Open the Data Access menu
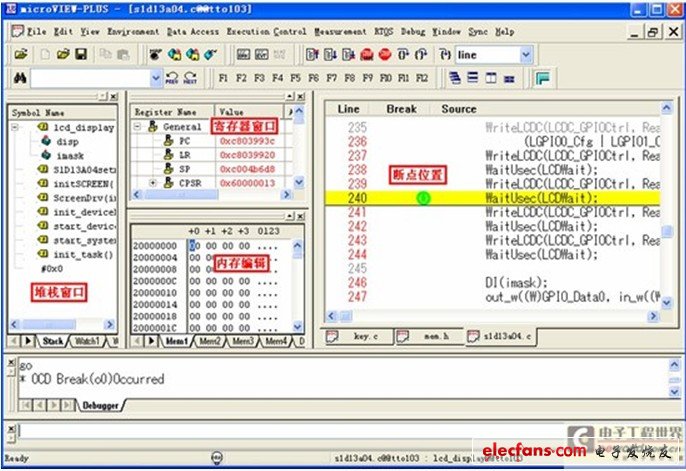The image size is (686, 471). [192, 31]
